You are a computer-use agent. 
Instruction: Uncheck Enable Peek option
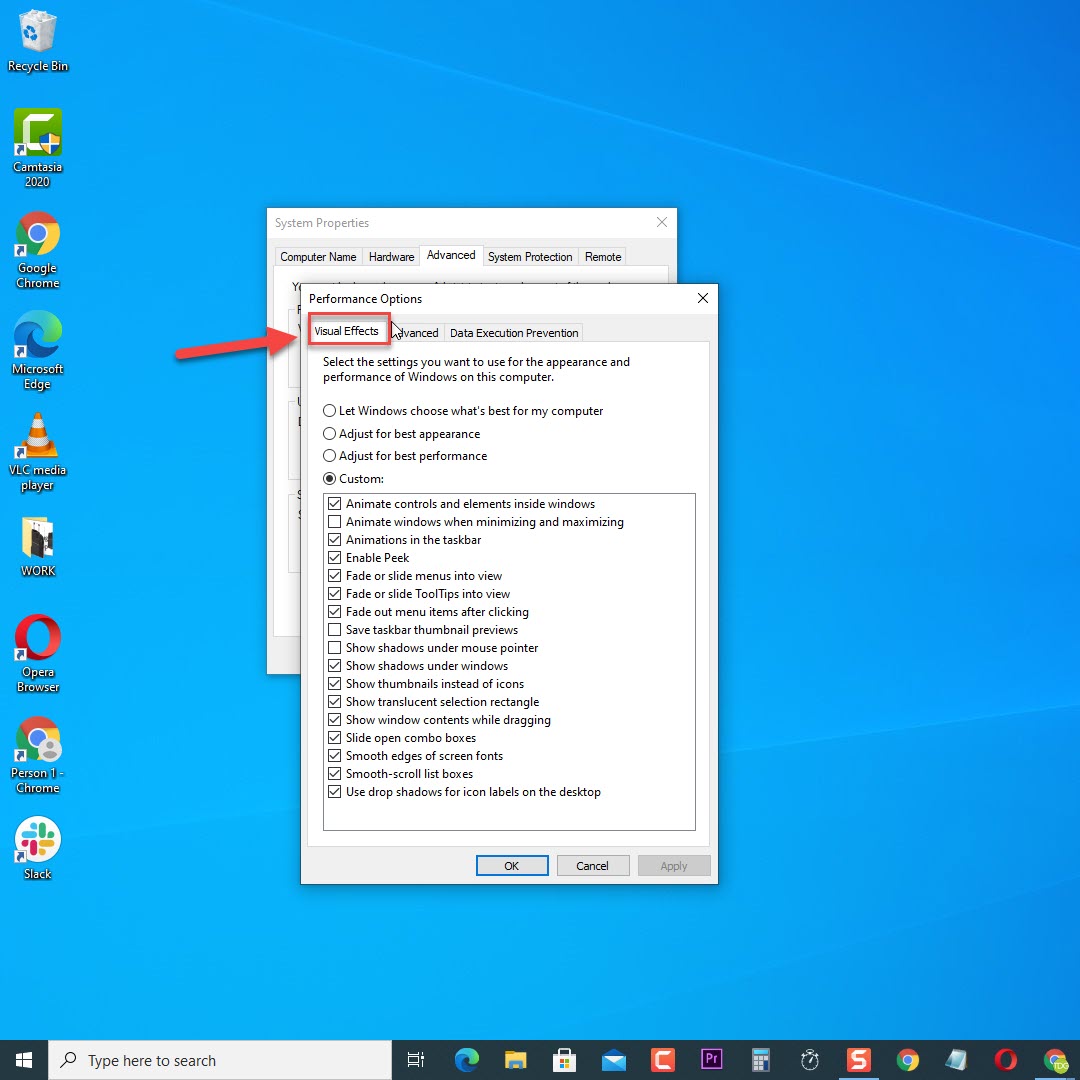334,558
